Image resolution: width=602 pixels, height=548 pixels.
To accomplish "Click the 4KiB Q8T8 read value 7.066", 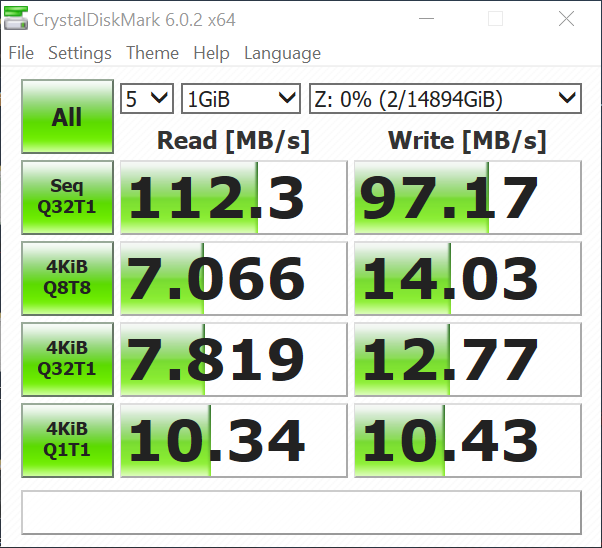I will click(234, 278).
